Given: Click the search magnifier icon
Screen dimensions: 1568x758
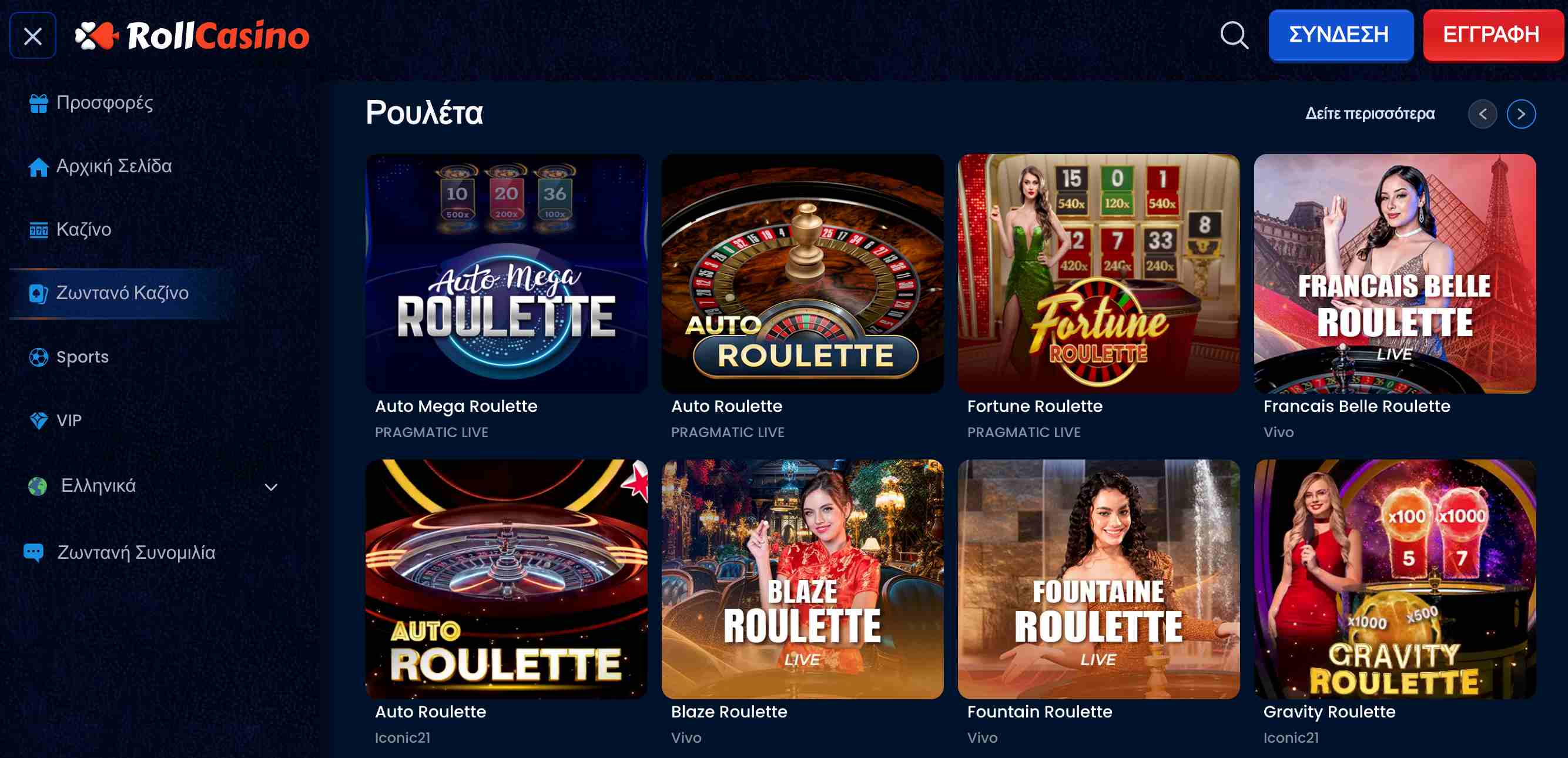Looking at the screenshot, I should click(1234, 35).
